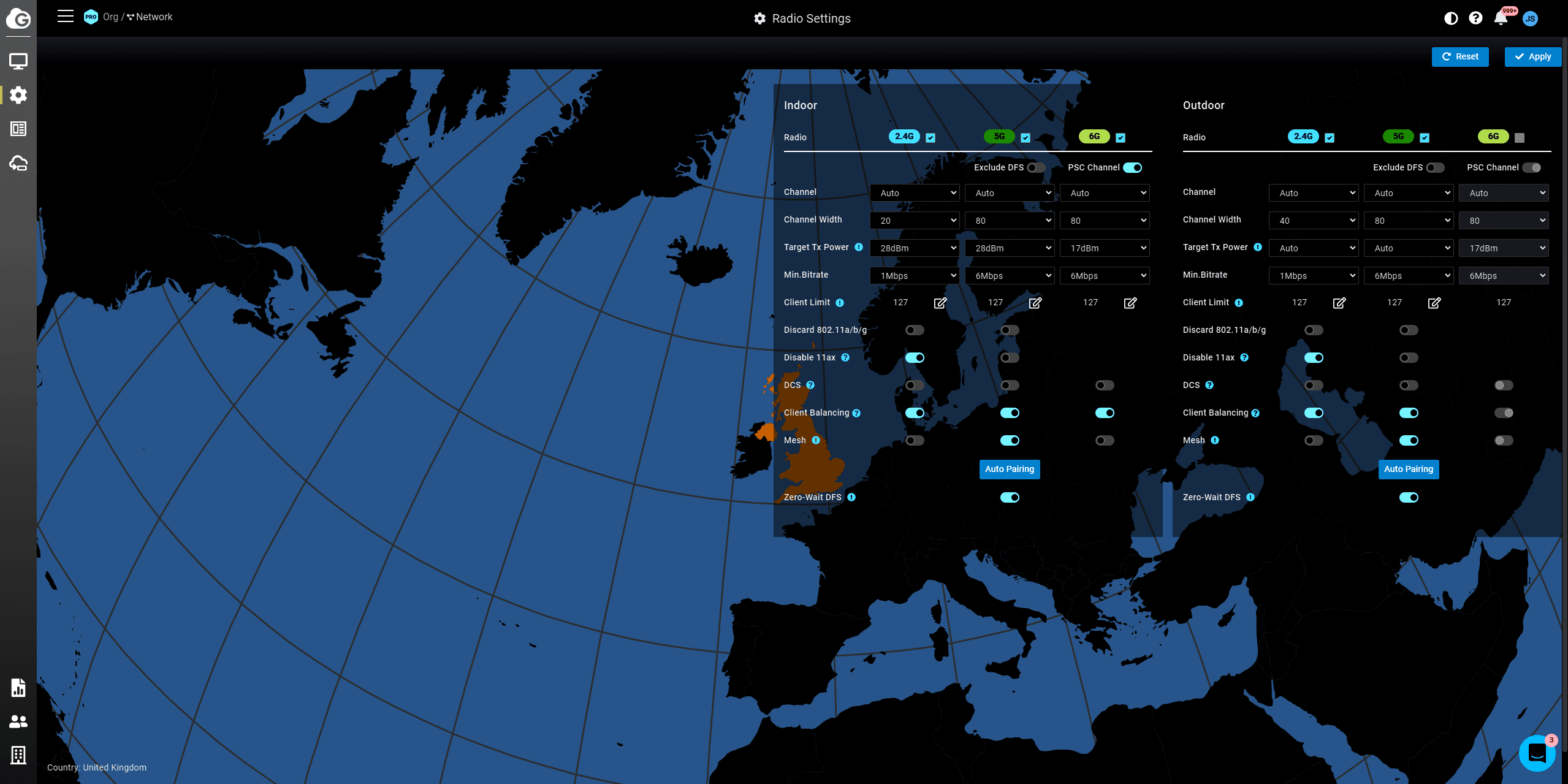Open the chat support widget
The height and width of the screenshot is (784, 1568).
(1537, 753)
